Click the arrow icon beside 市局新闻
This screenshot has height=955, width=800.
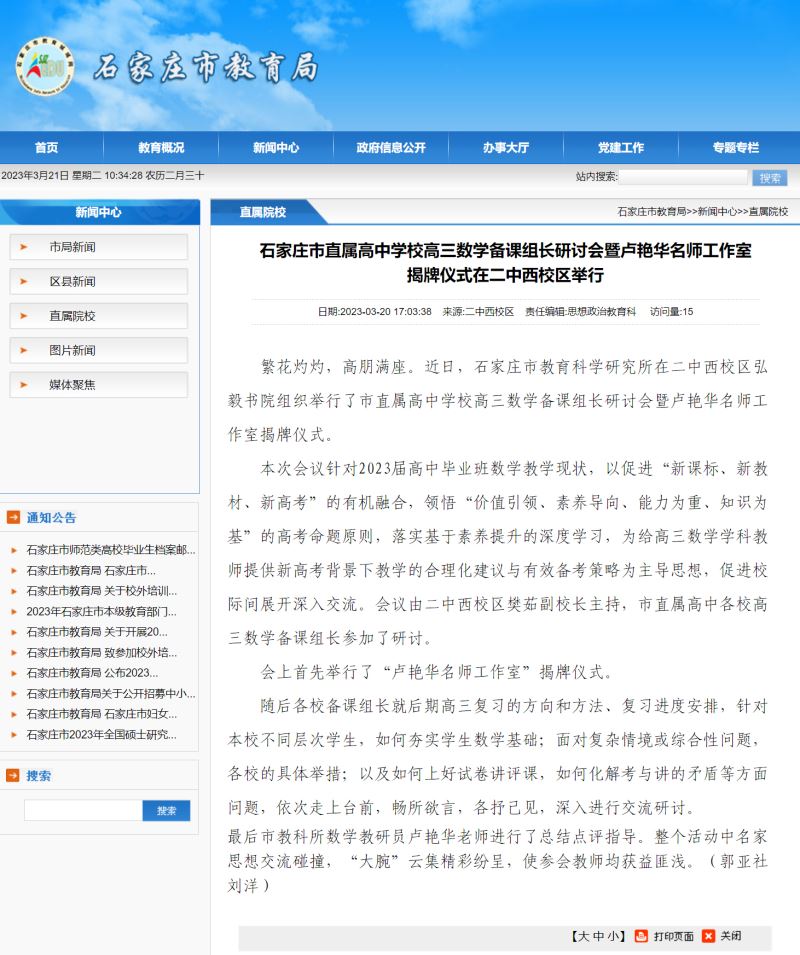click(24, 247)
